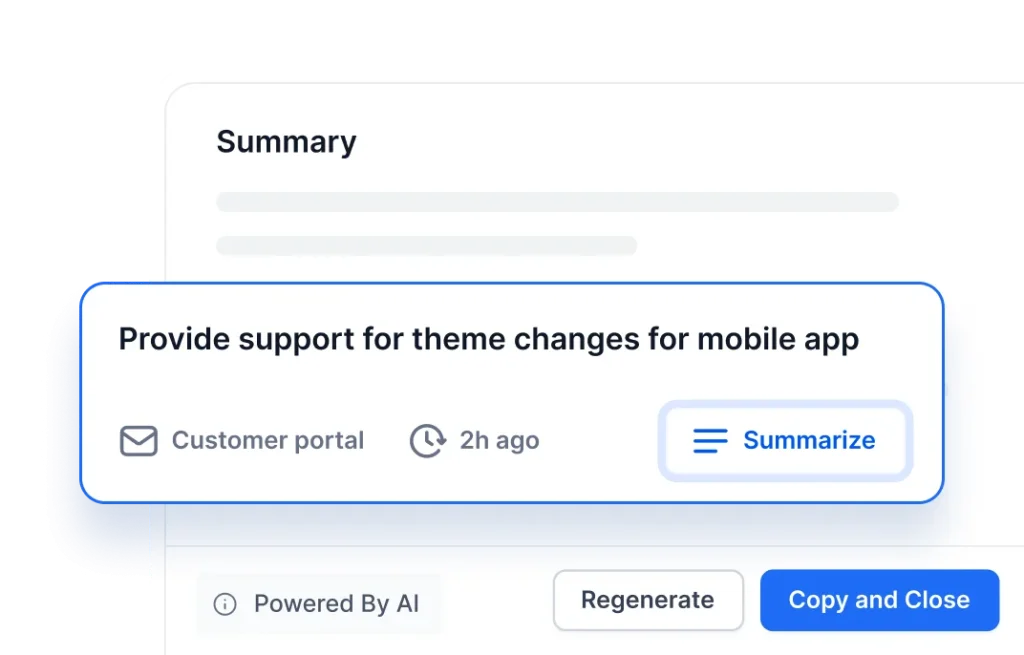Select the timestamp icon on the ticket card
The image size is (1024, 655).
pos(426,440)
